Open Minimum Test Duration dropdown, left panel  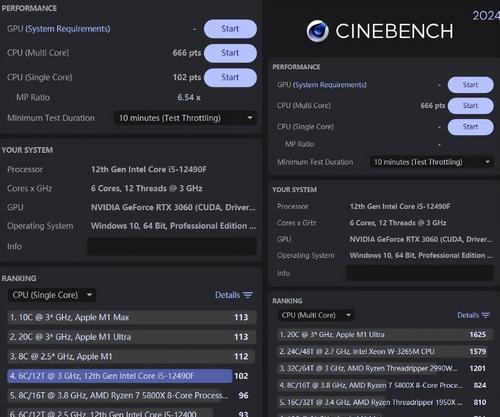pyautogui.click(x=185, y=118)
